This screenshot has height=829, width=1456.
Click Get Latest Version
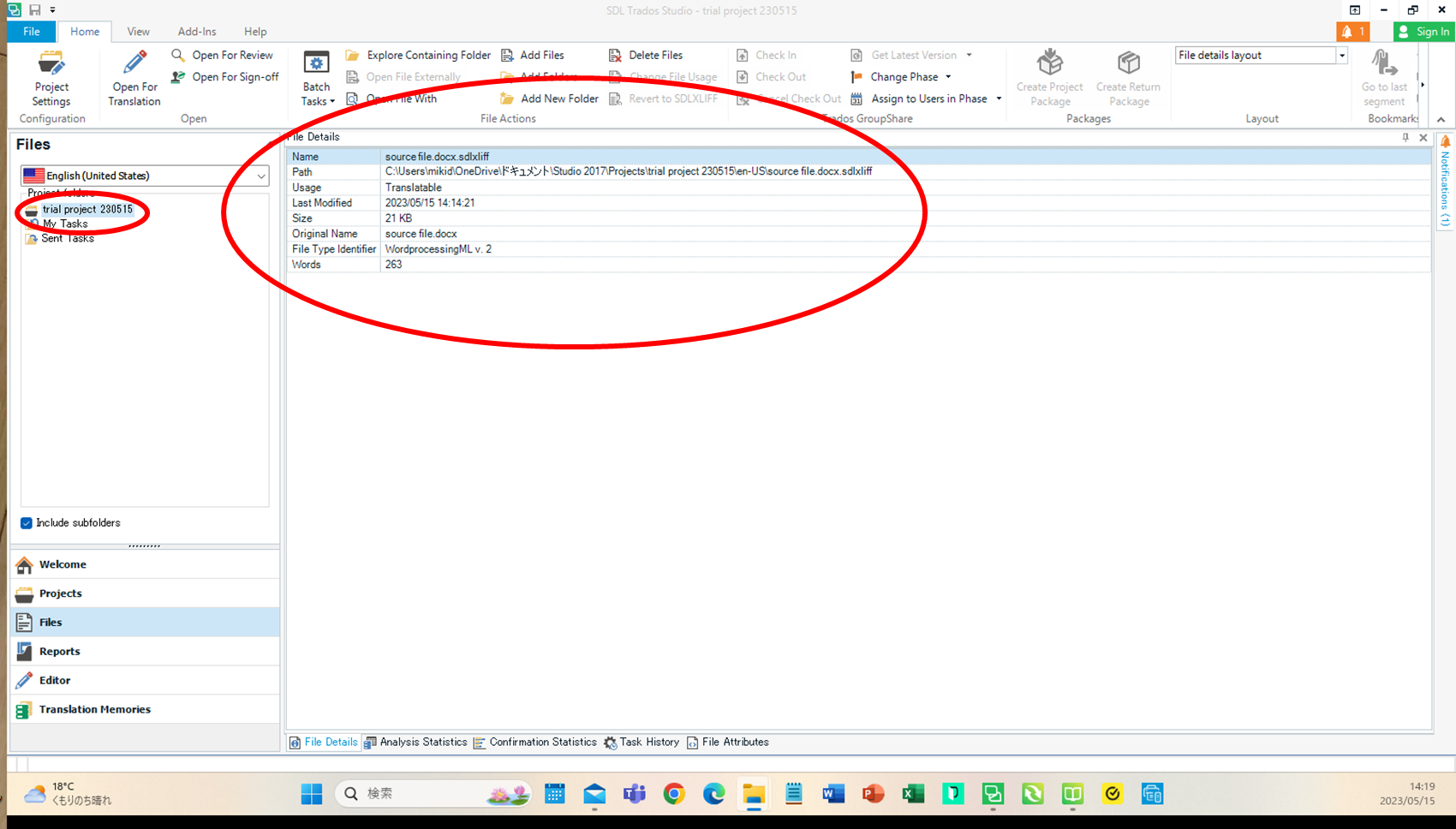(x=904, y=55)
